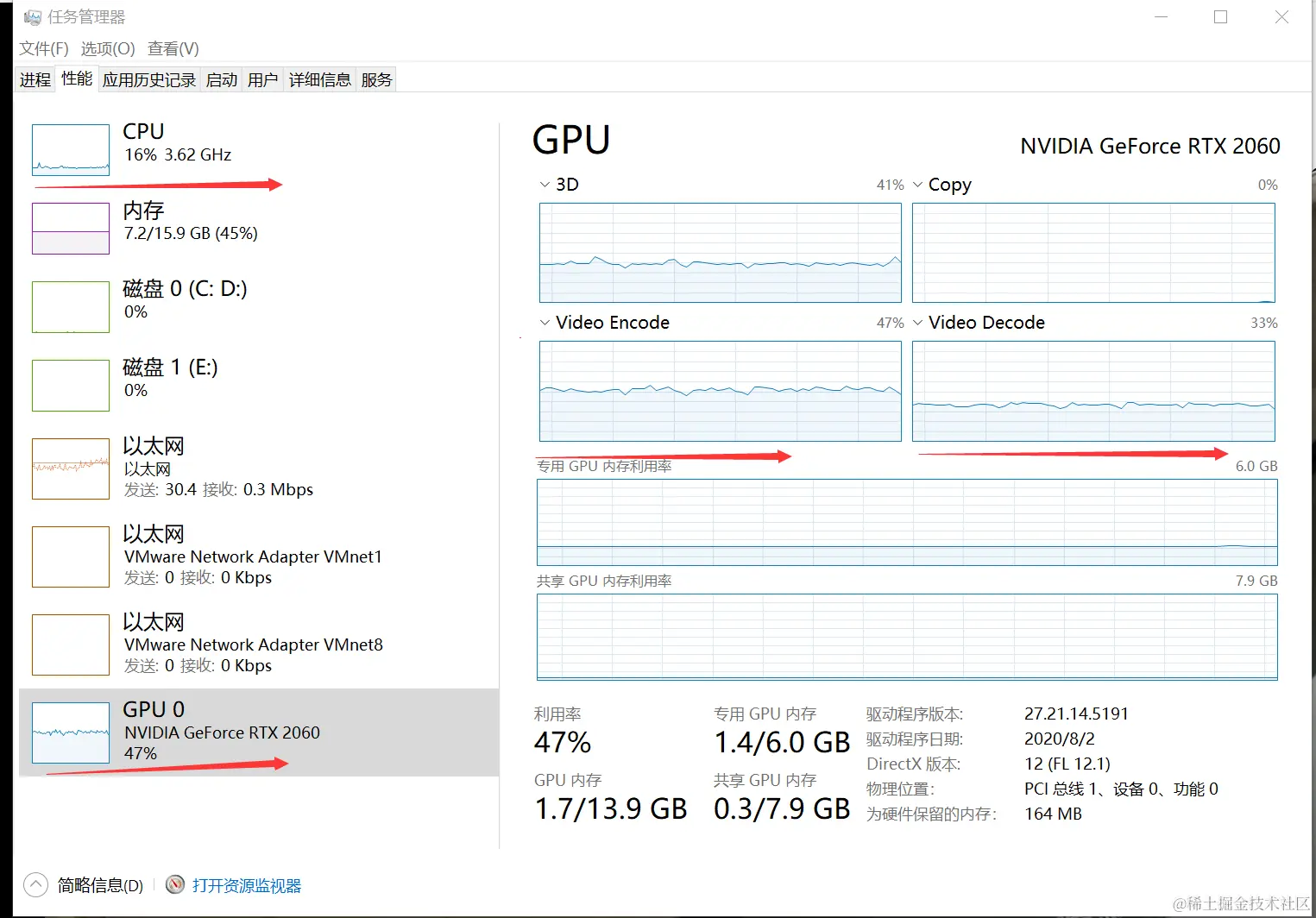1316x918 pixels.
Task: Open the 选项 (Options) menu
Action: tap(107, 48)
